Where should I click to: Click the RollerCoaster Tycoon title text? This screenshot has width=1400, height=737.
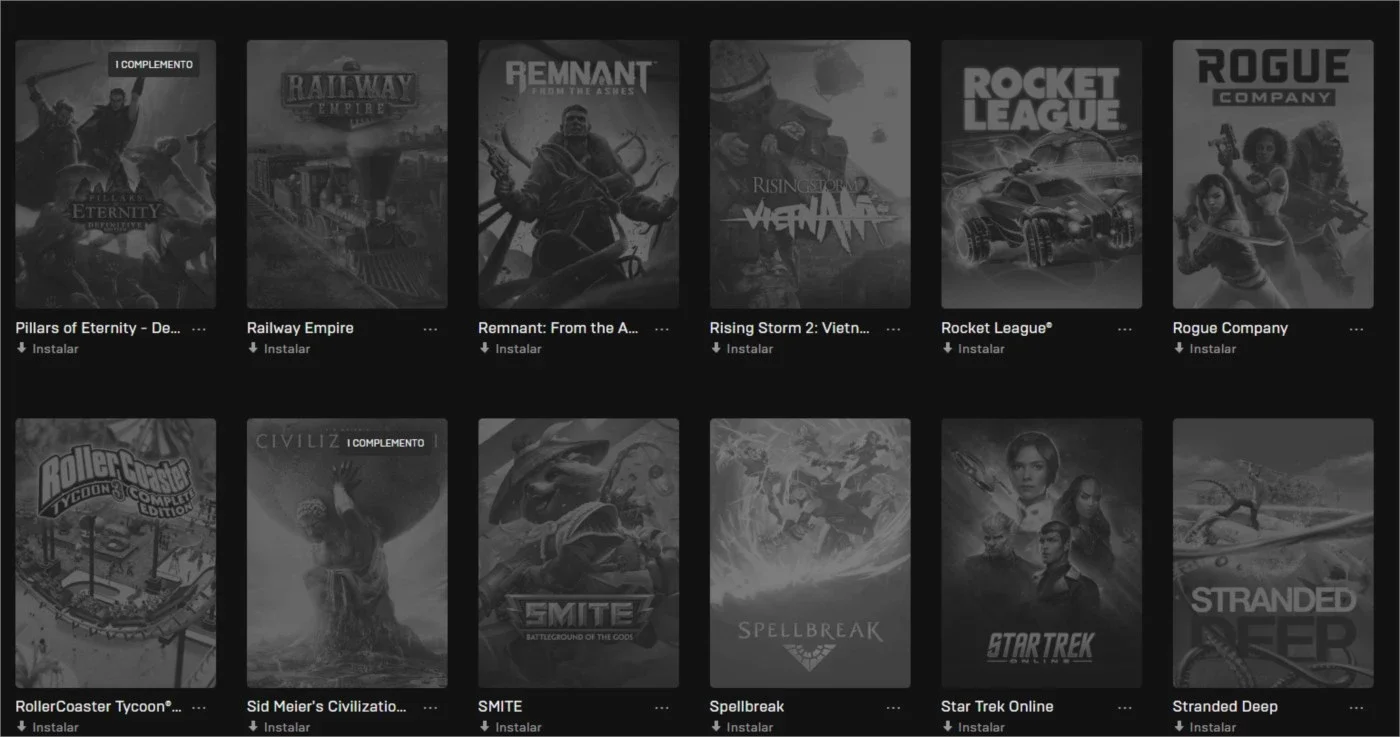tap(99, 706)
